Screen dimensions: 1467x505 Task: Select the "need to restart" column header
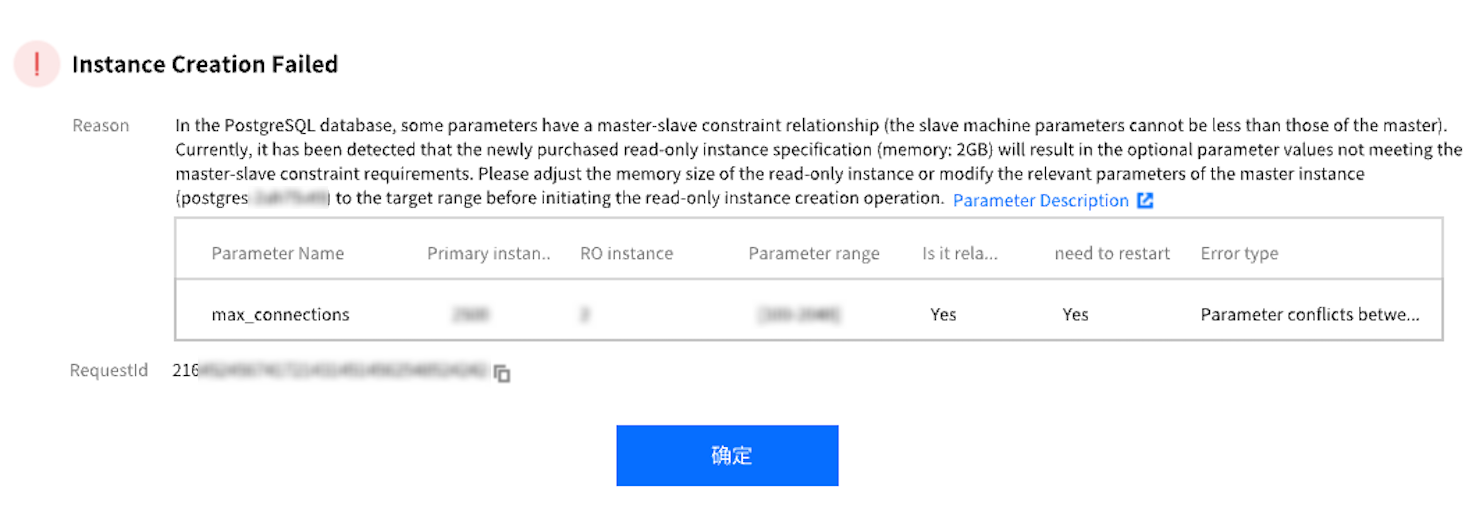click(1111, 253)
